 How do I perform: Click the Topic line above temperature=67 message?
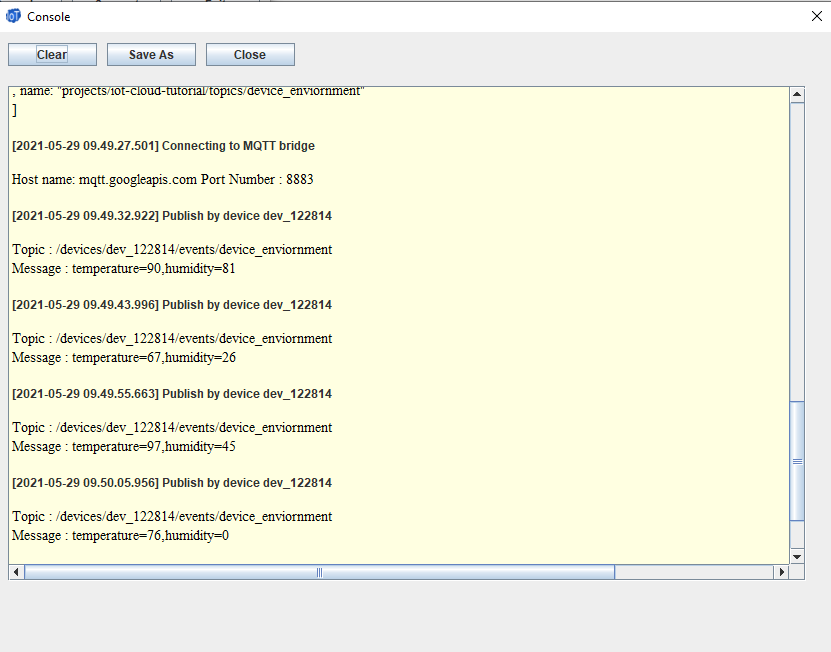[172, 339]
